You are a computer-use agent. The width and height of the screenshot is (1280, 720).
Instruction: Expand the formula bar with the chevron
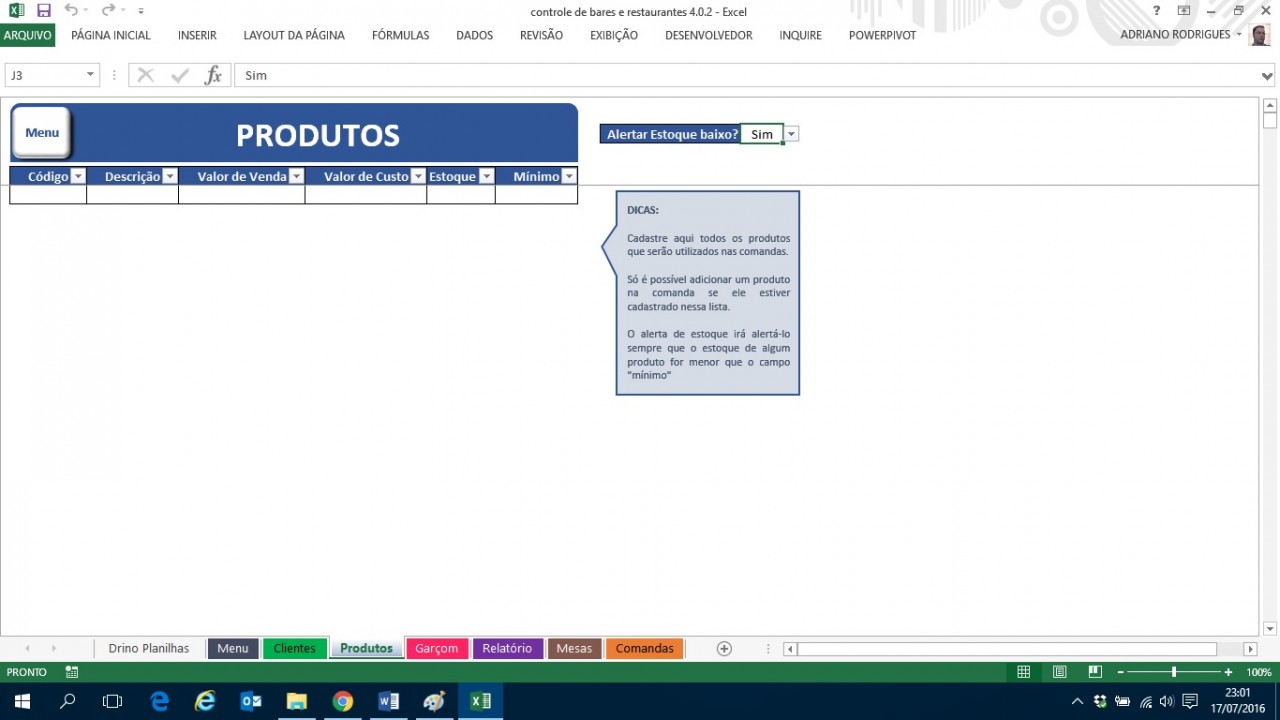1268,76
